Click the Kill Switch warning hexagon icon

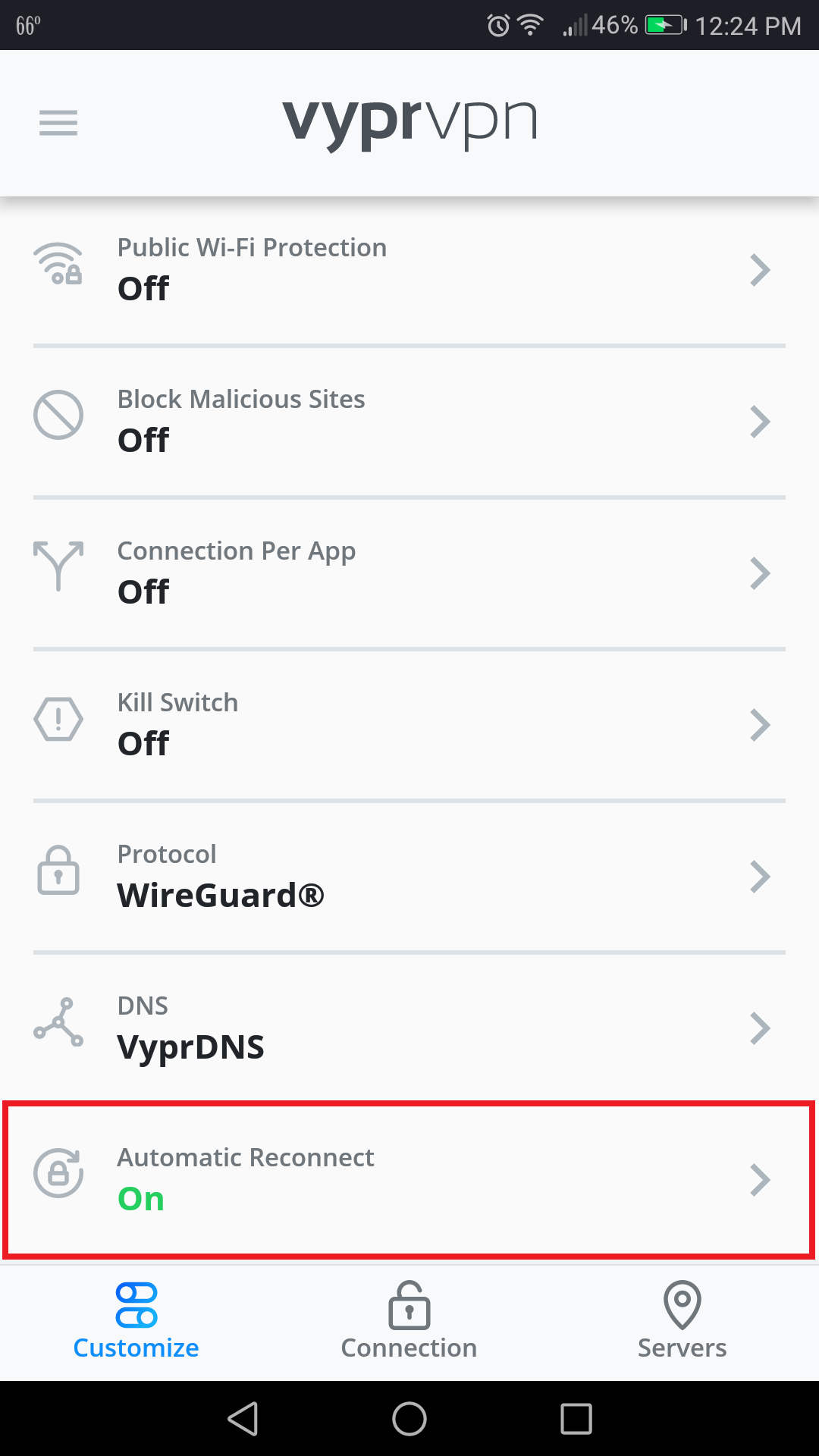coord(58,719)
